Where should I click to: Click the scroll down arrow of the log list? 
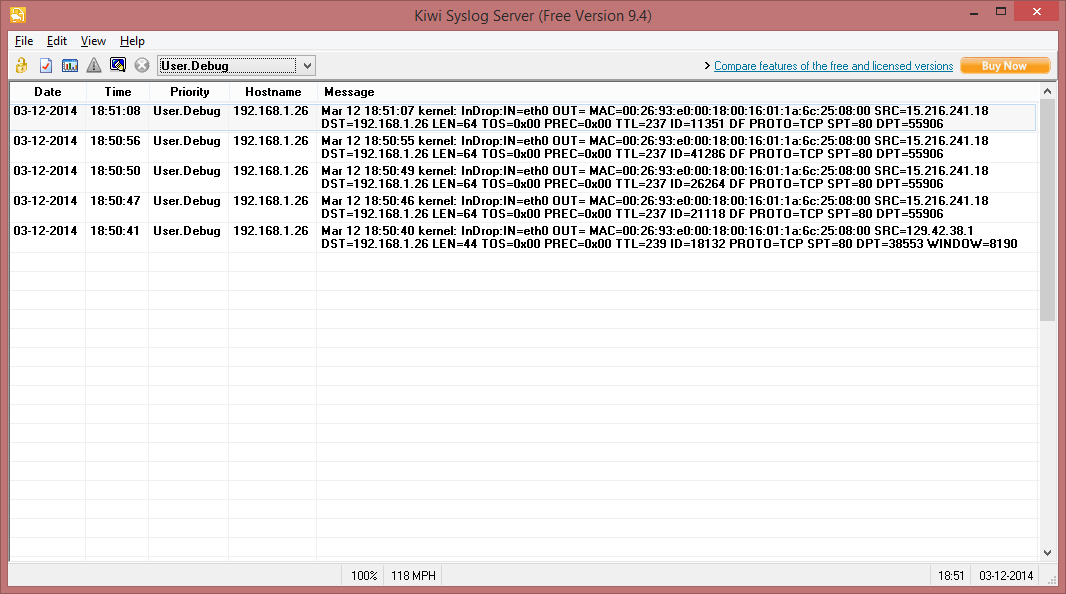(1047, 553)
